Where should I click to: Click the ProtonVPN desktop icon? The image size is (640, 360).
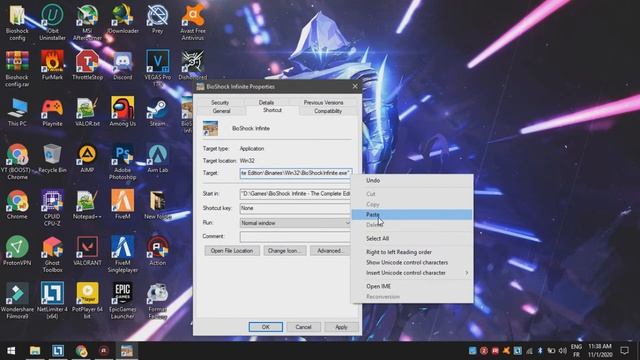pyautogui.click(x=17, y=251)
